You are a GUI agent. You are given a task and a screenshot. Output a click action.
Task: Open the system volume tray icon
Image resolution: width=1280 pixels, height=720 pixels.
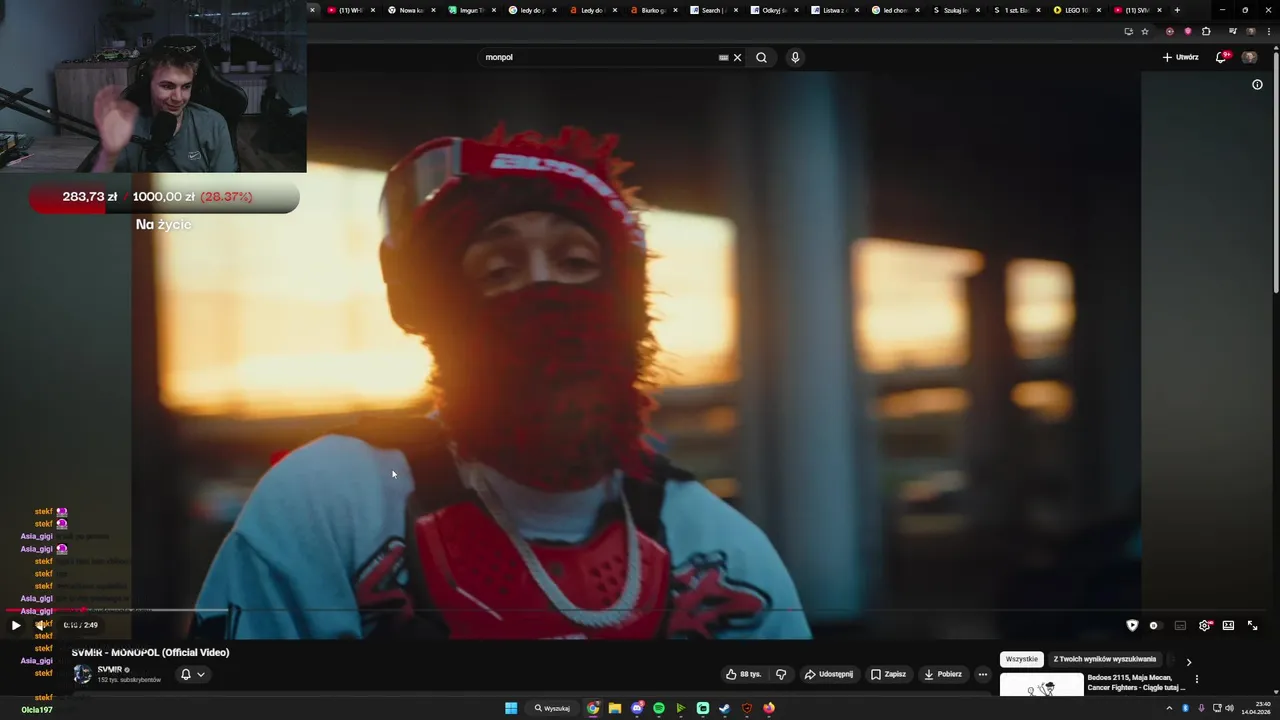click(1229, 708)
